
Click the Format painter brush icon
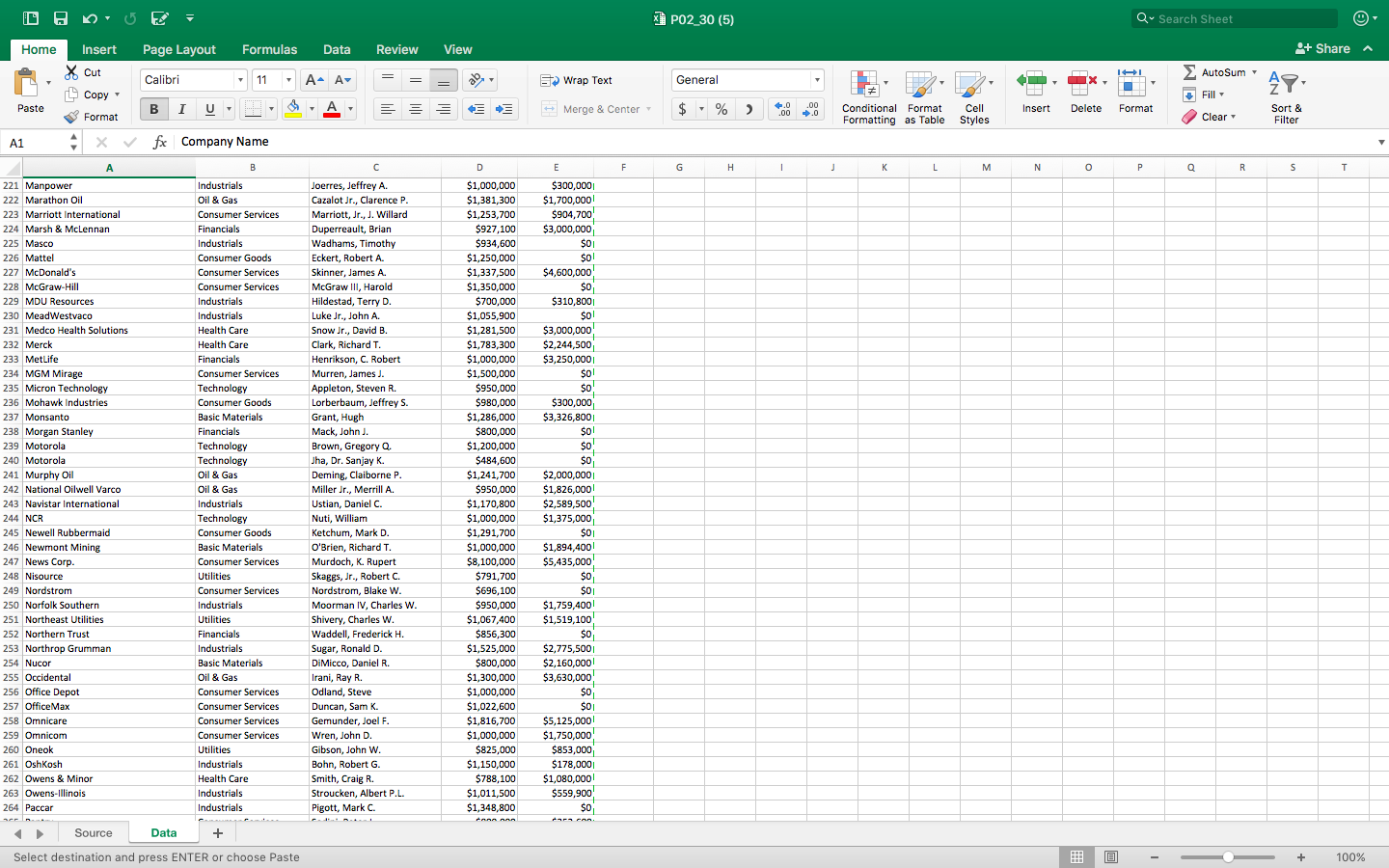[71, 117]
